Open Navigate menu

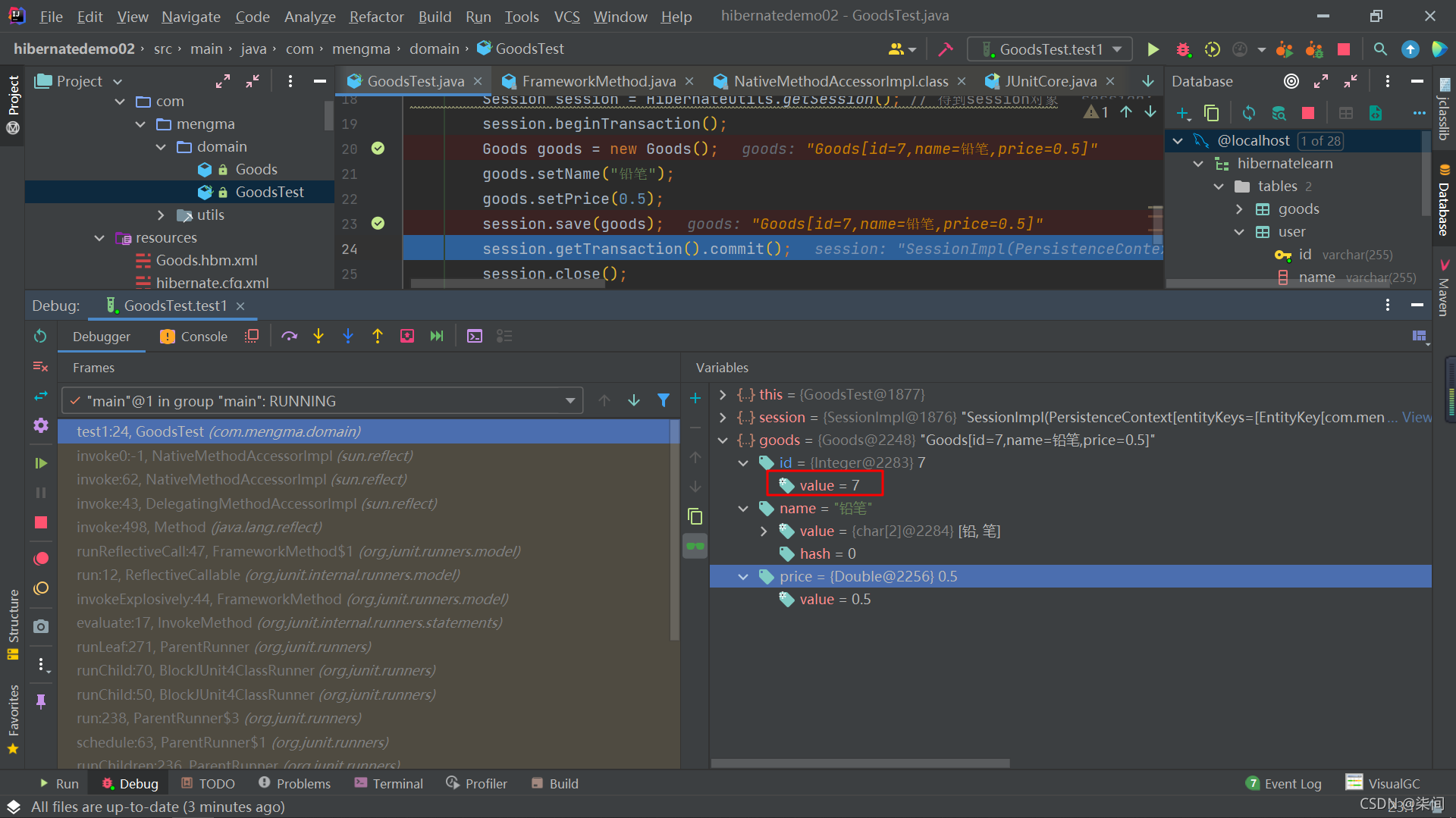point(191,17)
